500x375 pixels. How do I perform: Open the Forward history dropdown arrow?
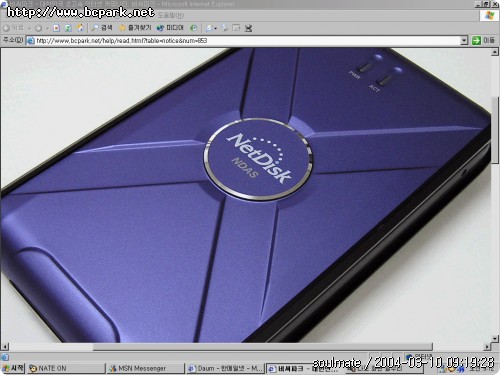pyautogui.click(x=47, y=28)
